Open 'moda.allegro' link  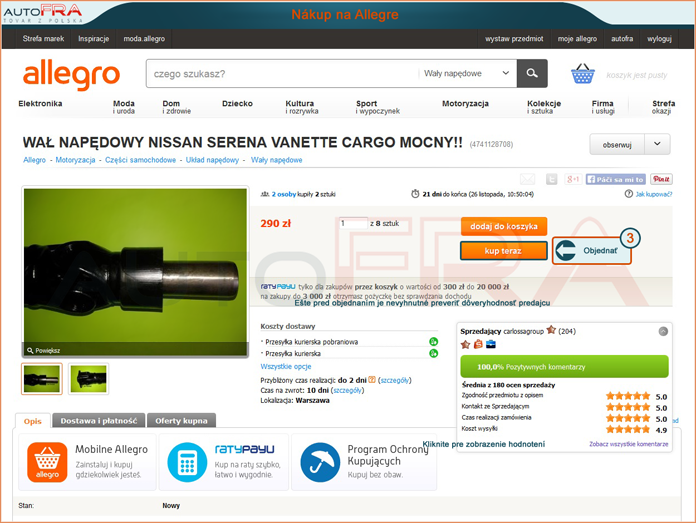point(144,39)
